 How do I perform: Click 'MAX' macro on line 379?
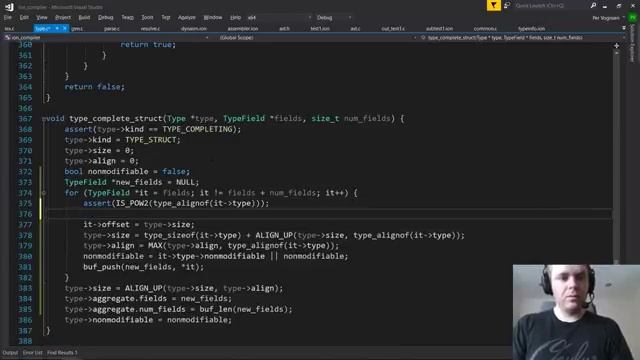tap(155, 246)
